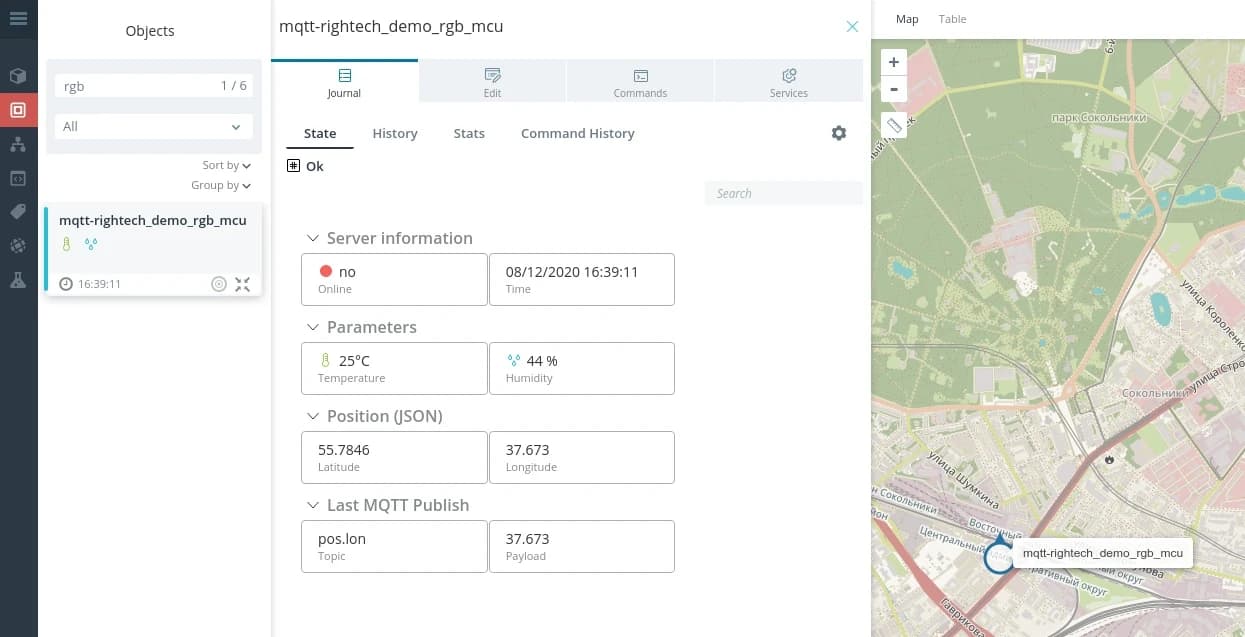Zoom out on the map
This screenshot has height=637, width=1245.
coord(894,89)
